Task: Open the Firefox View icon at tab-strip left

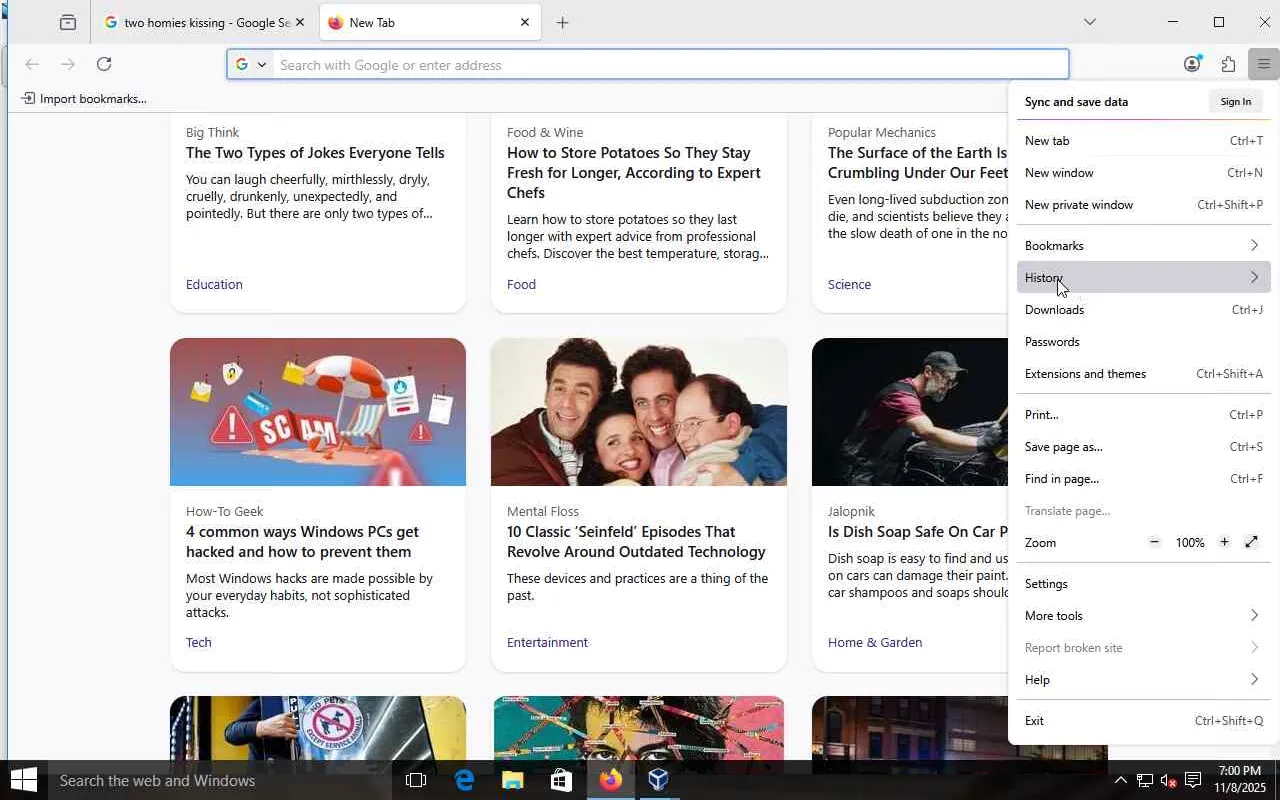Action: point(68,22)
